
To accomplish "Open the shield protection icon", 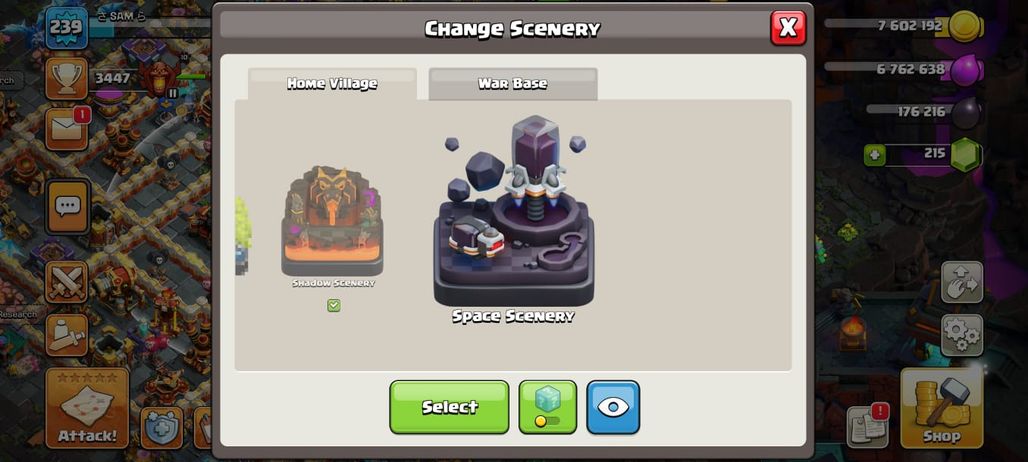I will [x=162, y=427].
